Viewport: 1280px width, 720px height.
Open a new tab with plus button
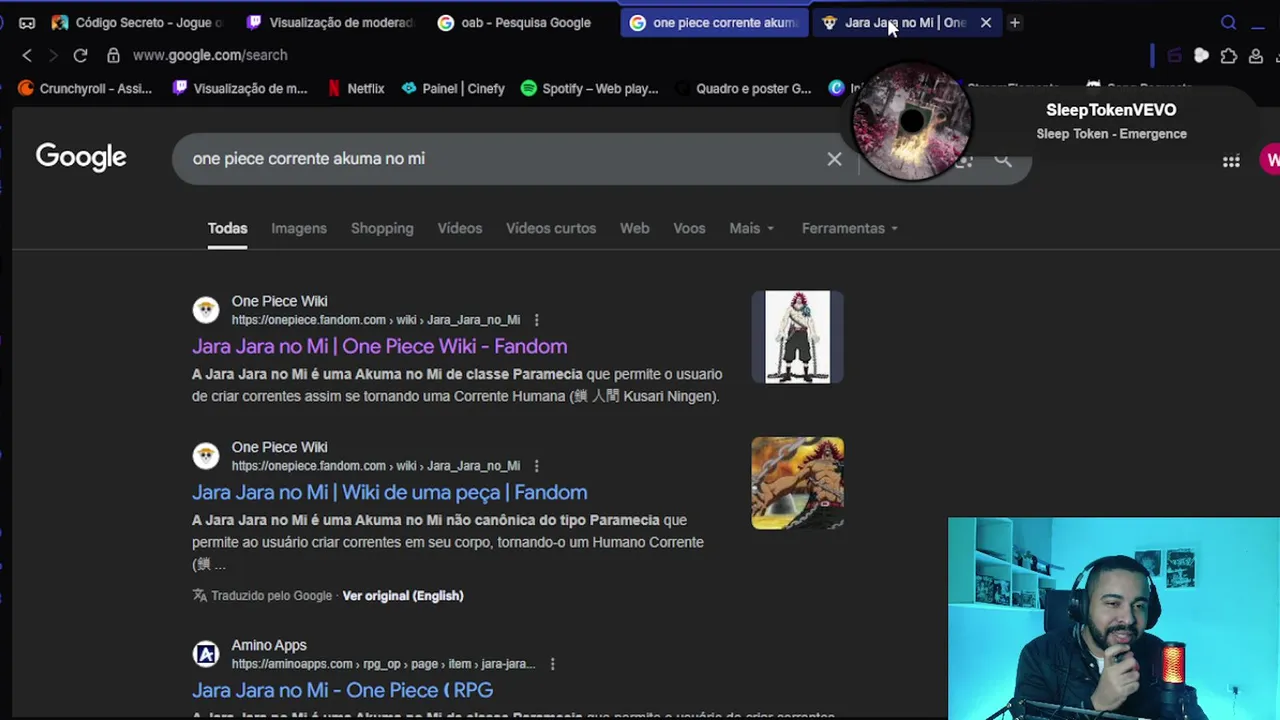[x=1014, y=22]
